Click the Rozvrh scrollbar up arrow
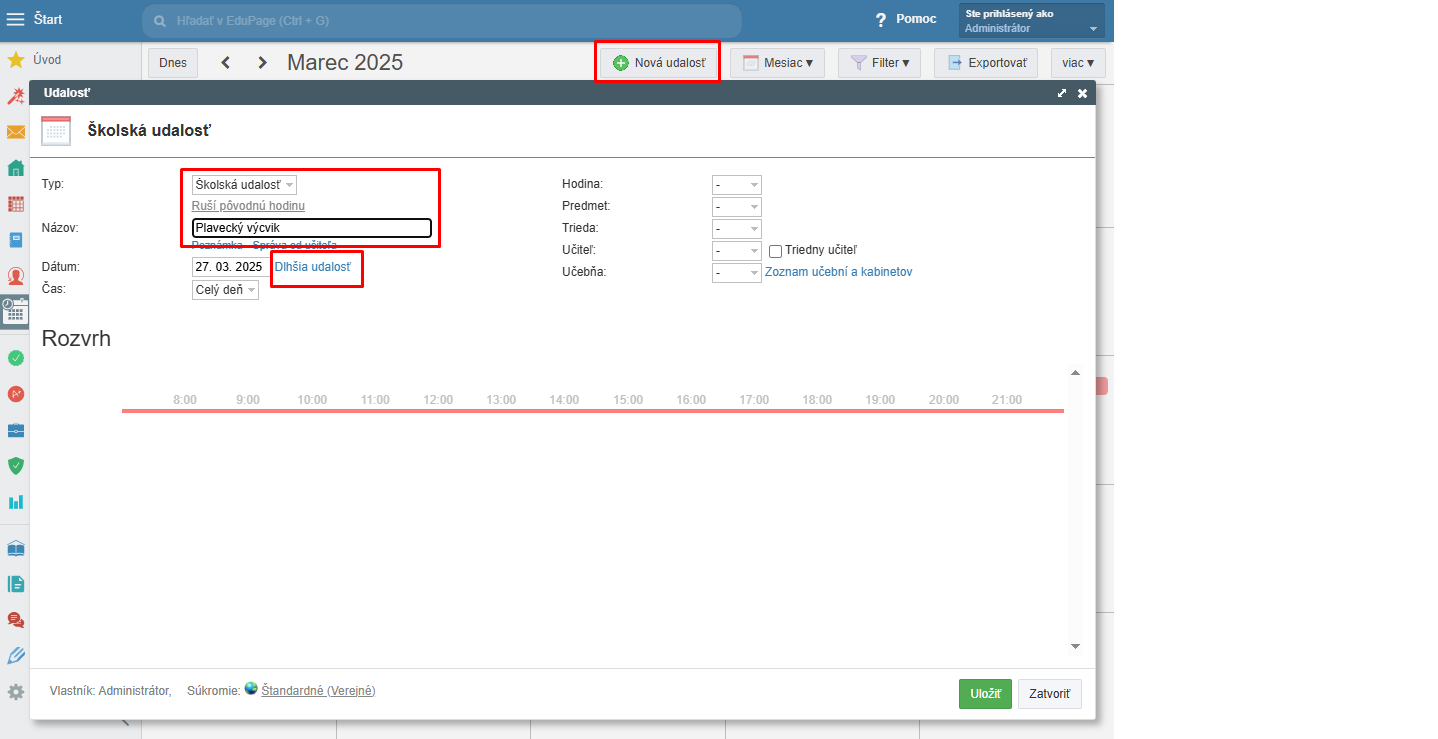This screenshot has width=1438, height=739. click(1076, 373)
